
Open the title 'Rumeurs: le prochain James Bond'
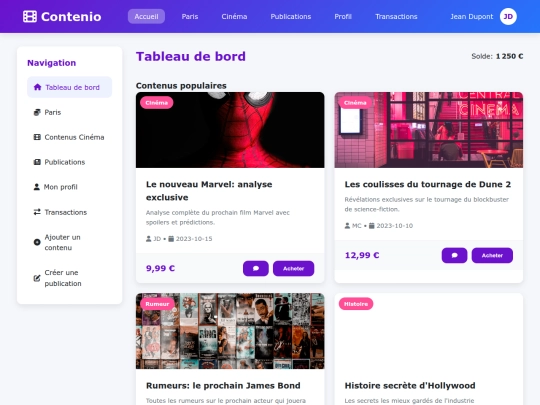pyautogui.click(x=223, y=385)
